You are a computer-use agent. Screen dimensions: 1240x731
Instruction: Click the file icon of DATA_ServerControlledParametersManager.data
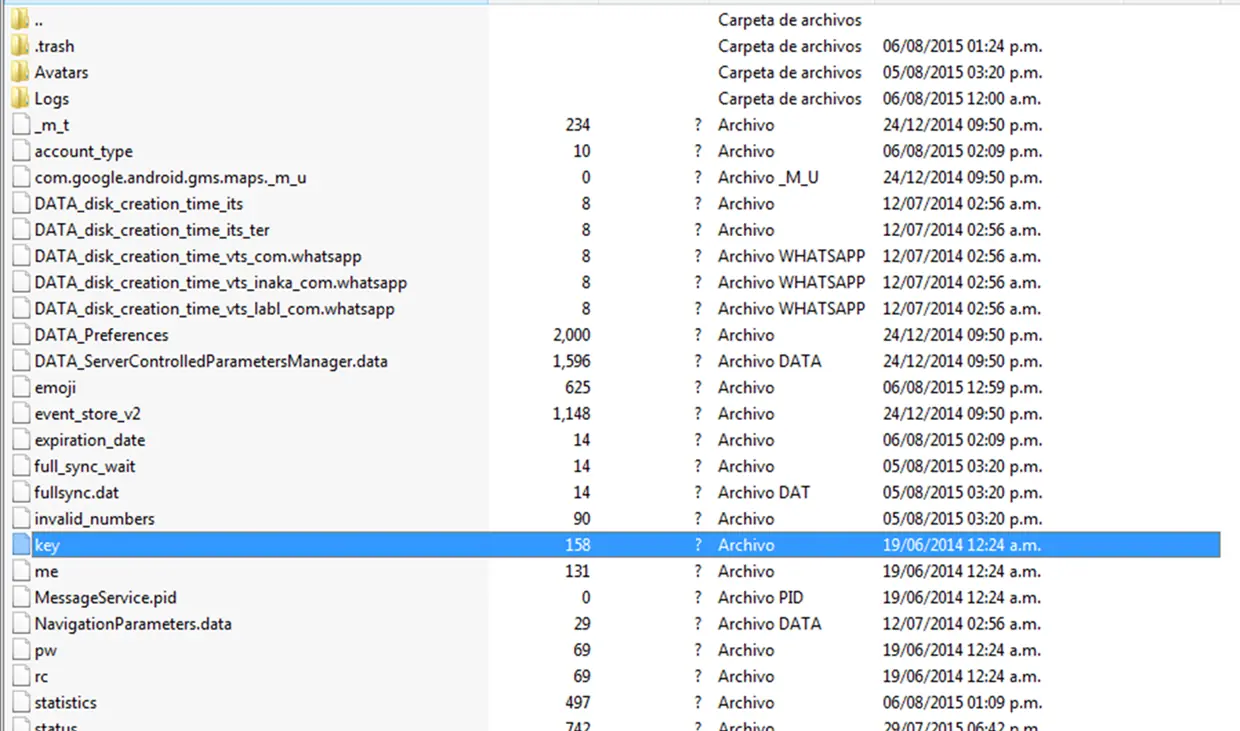point(21,361)
